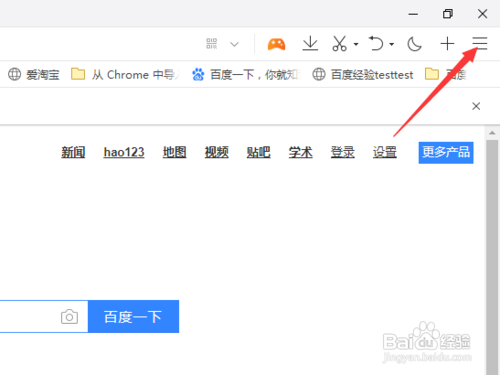500x375 pixels.
Task: Open the orange game controller icon
Action: coord(276,44)
